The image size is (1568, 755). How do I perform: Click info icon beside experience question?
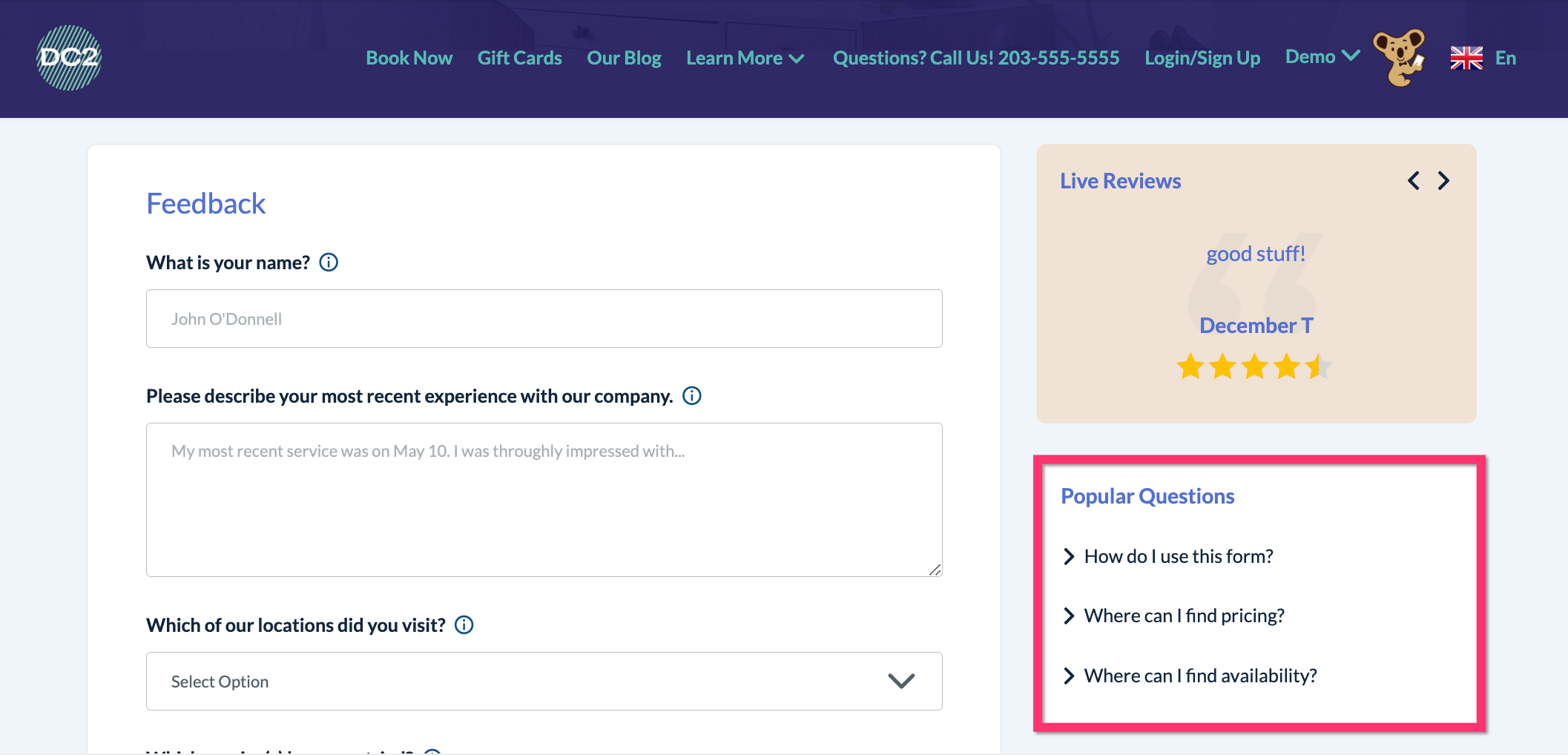pyautogui.click(x=692, y=396)
